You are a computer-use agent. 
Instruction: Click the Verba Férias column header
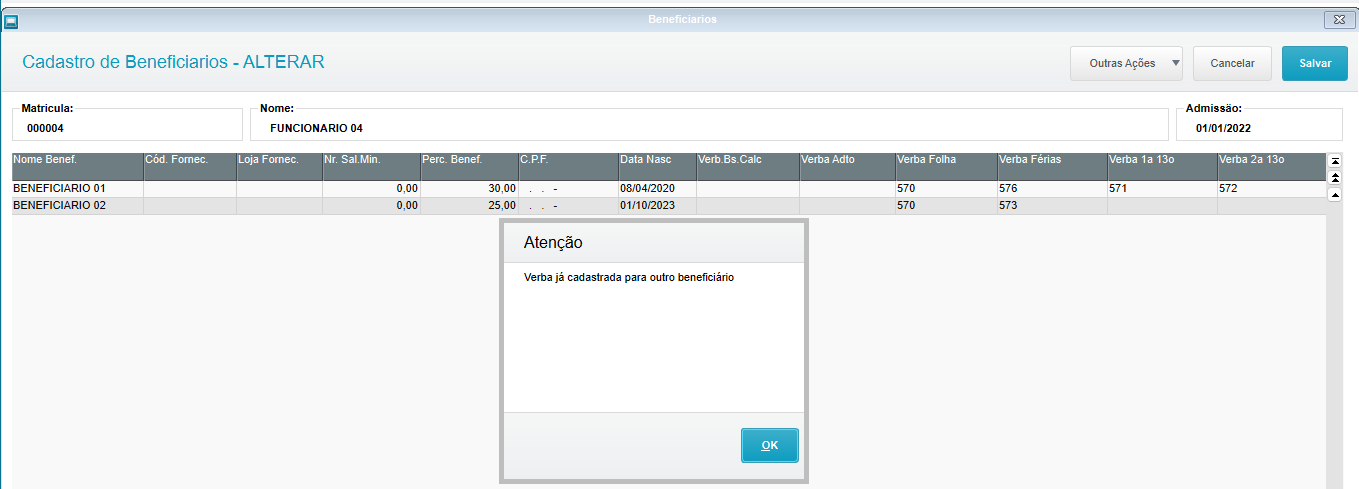(1052, 166)
